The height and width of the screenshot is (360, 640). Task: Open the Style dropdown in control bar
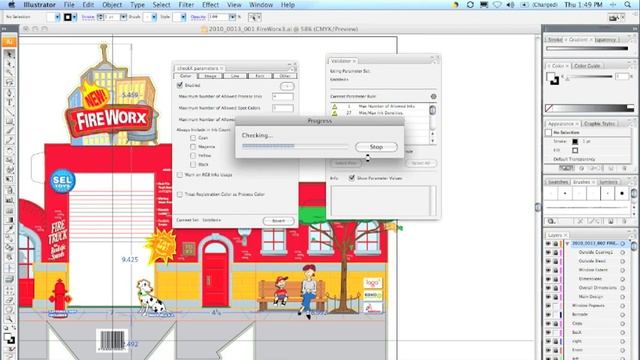(x=183, y=17)
